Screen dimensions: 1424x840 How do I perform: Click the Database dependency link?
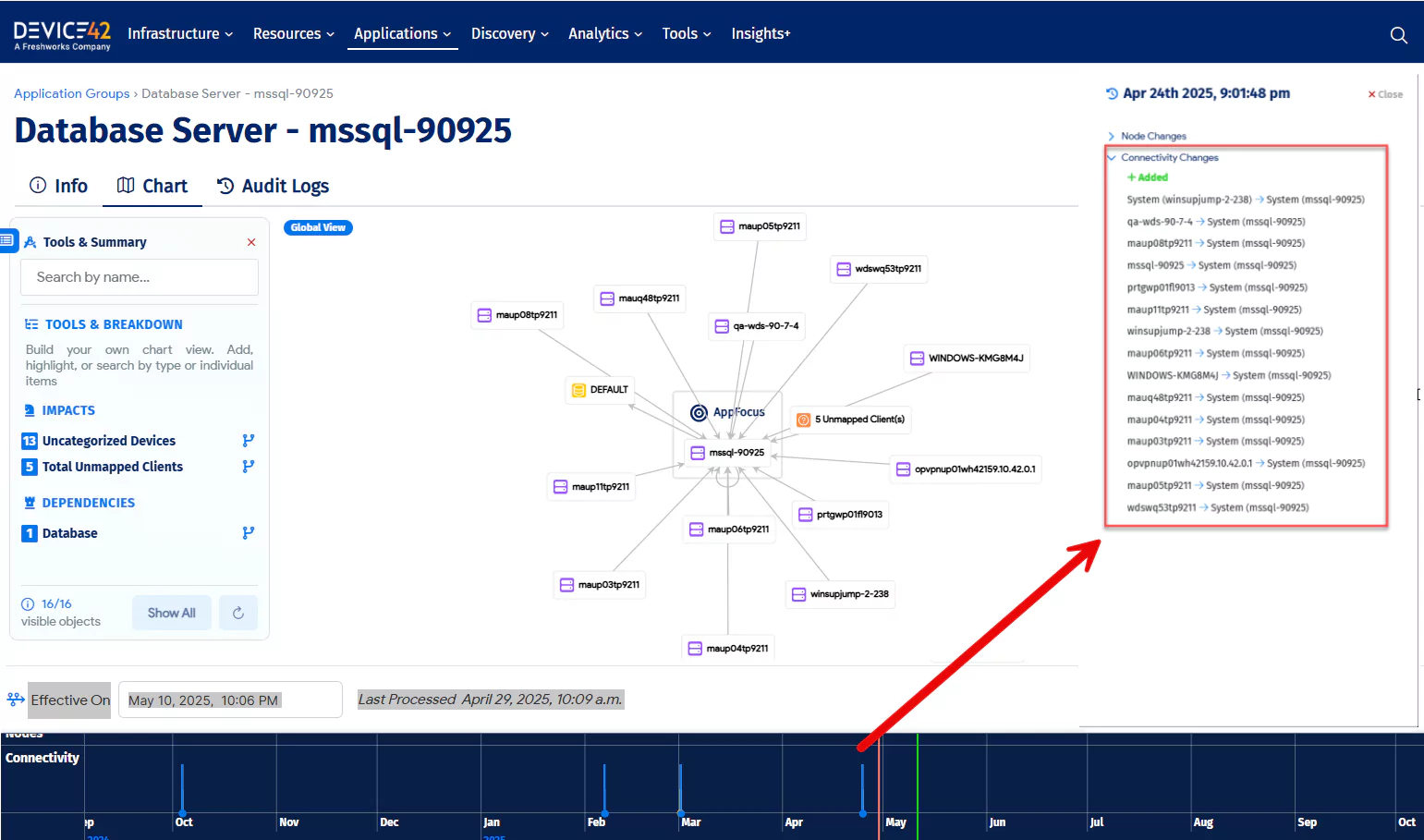pos(70,533)
